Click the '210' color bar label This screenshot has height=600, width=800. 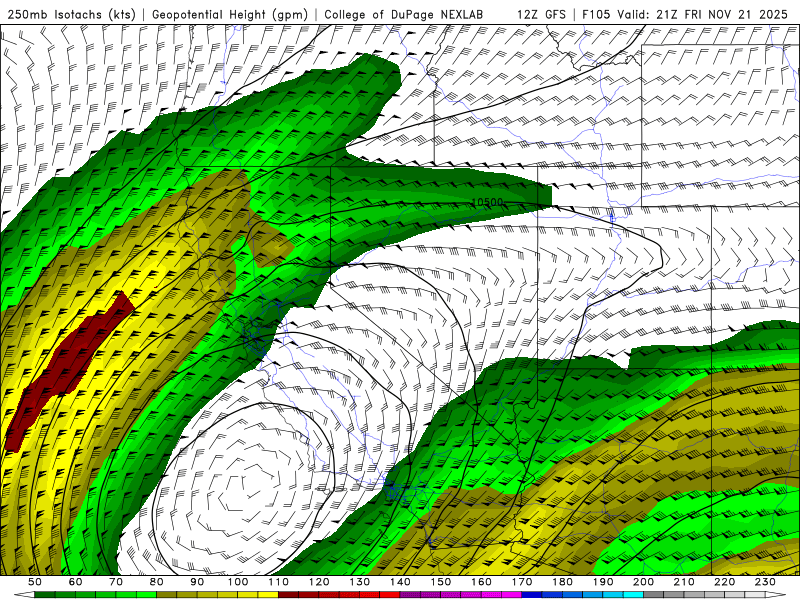coord(684,582)
